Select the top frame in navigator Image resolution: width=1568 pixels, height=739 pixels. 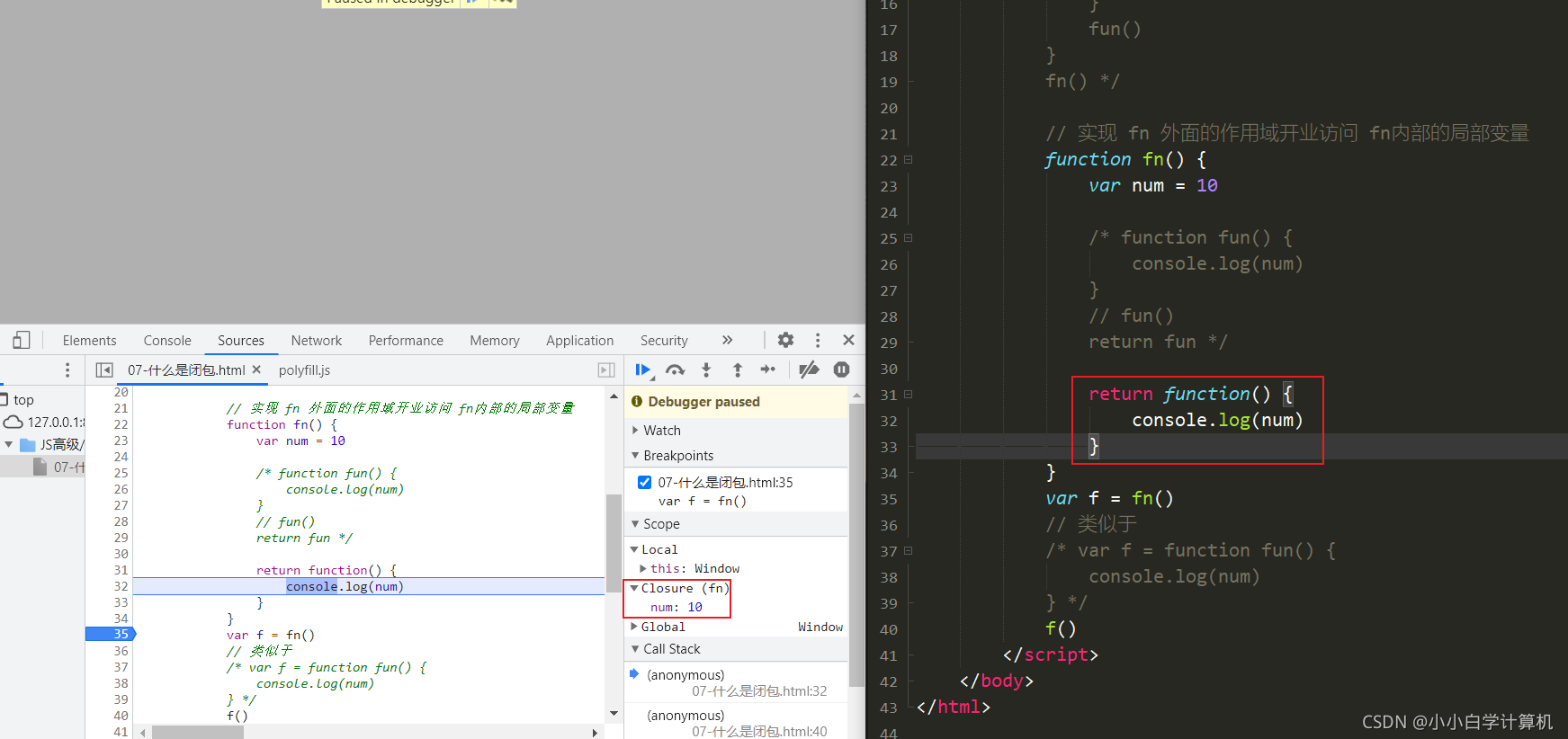[x=23, y=400]
